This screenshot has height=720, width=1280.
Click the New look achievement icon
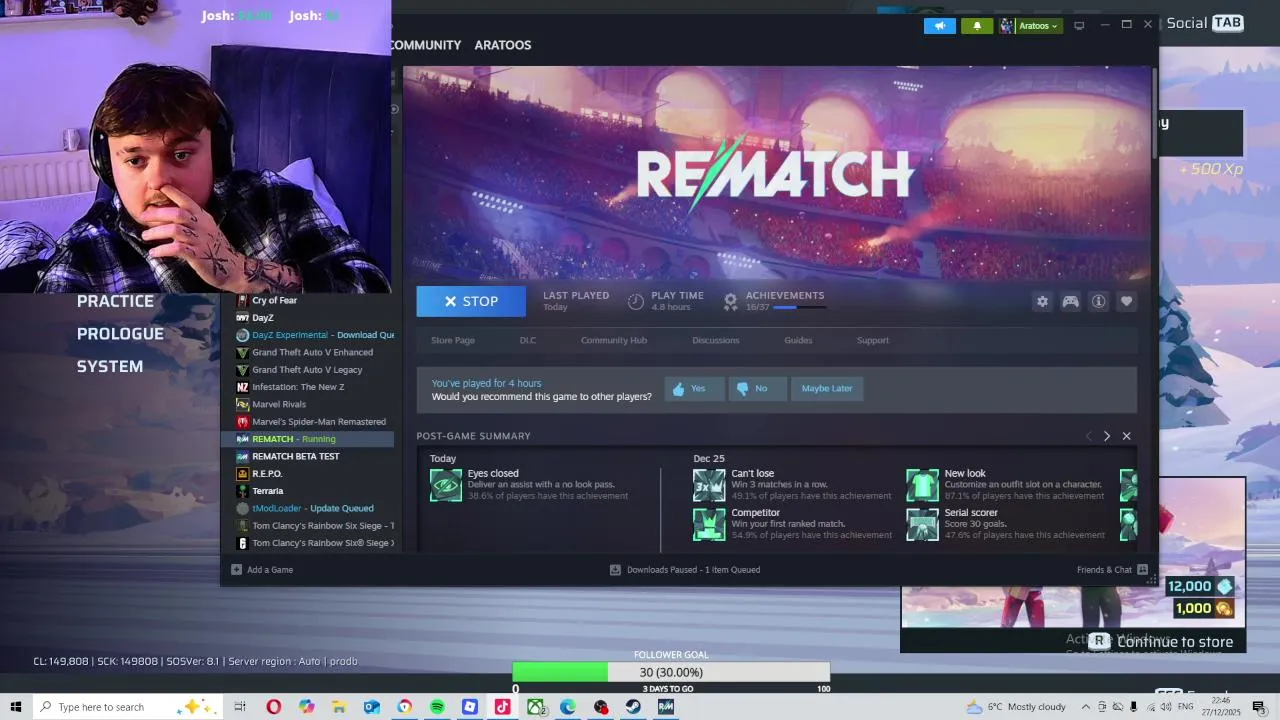[922, 485]
